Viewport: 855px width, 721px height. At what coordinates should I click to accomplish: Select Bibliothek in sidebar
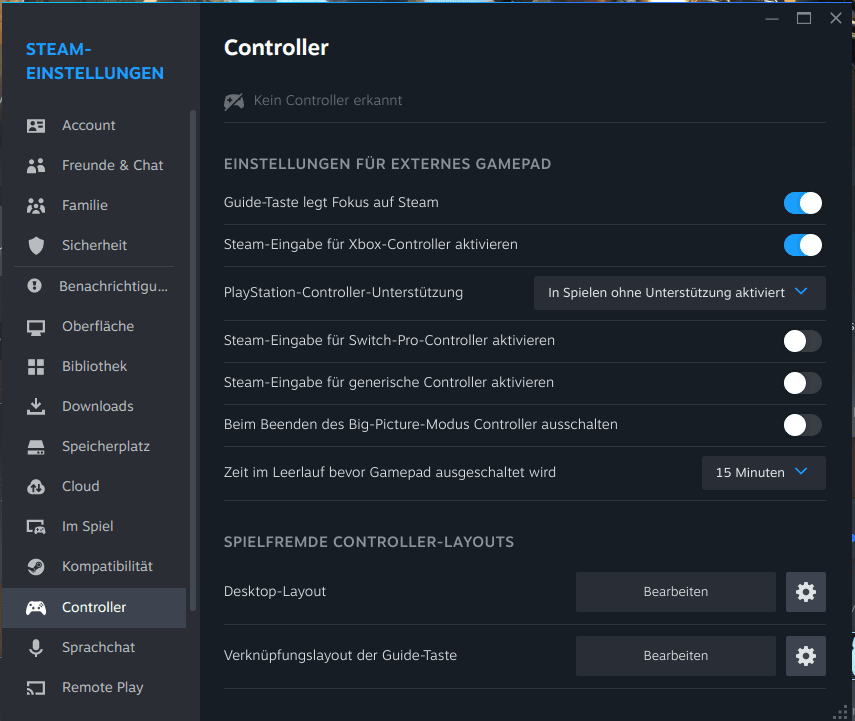[x=94, y=366]
